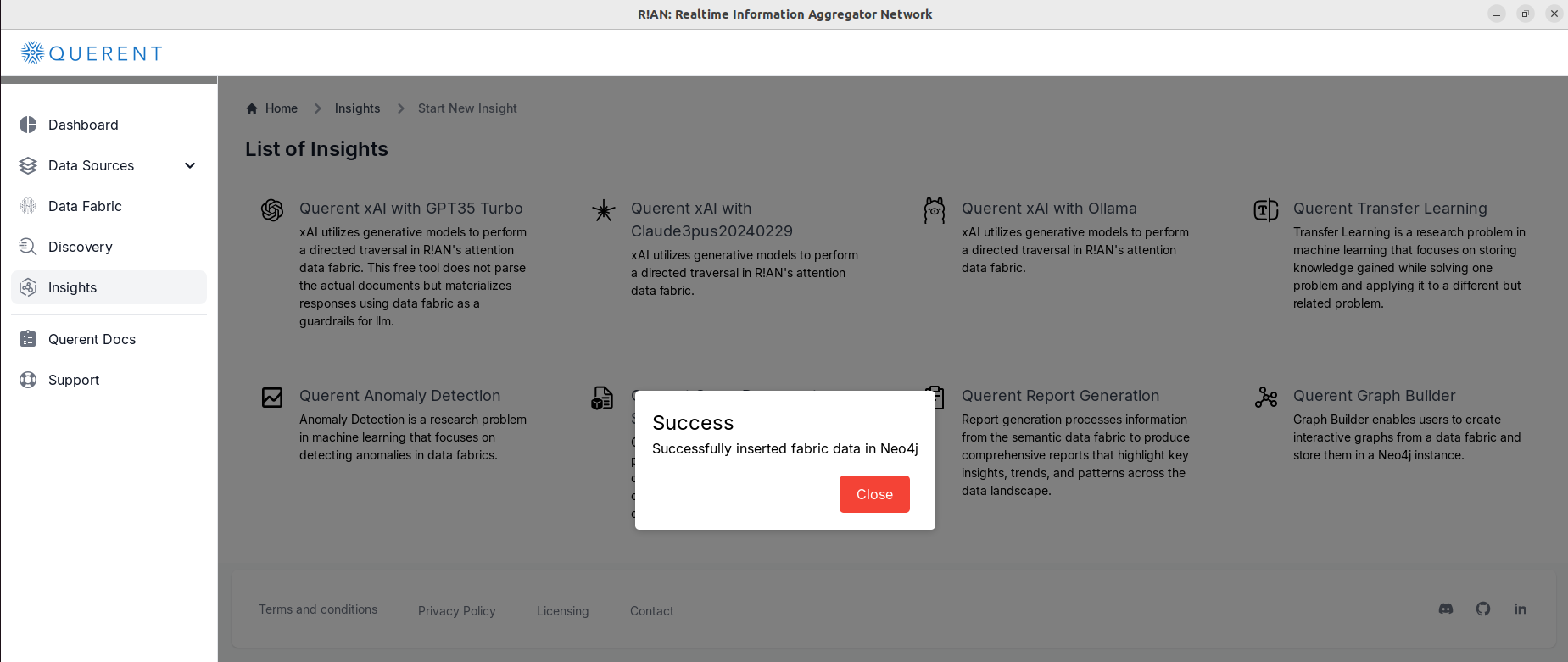1568x662 pixels.
Task: Open the LinkedIn icon in footer
Action: pyautogui.click(x=1521, y=609)
